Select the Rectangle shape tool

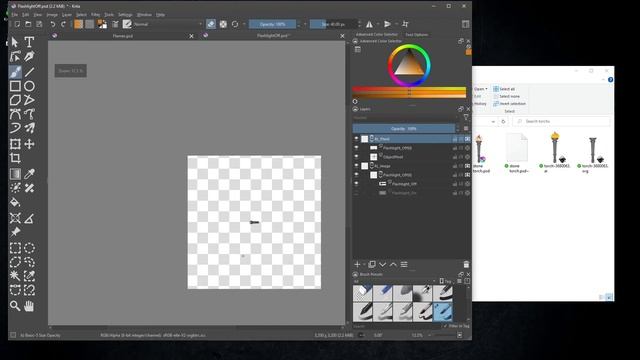click(x=15, y=86)
